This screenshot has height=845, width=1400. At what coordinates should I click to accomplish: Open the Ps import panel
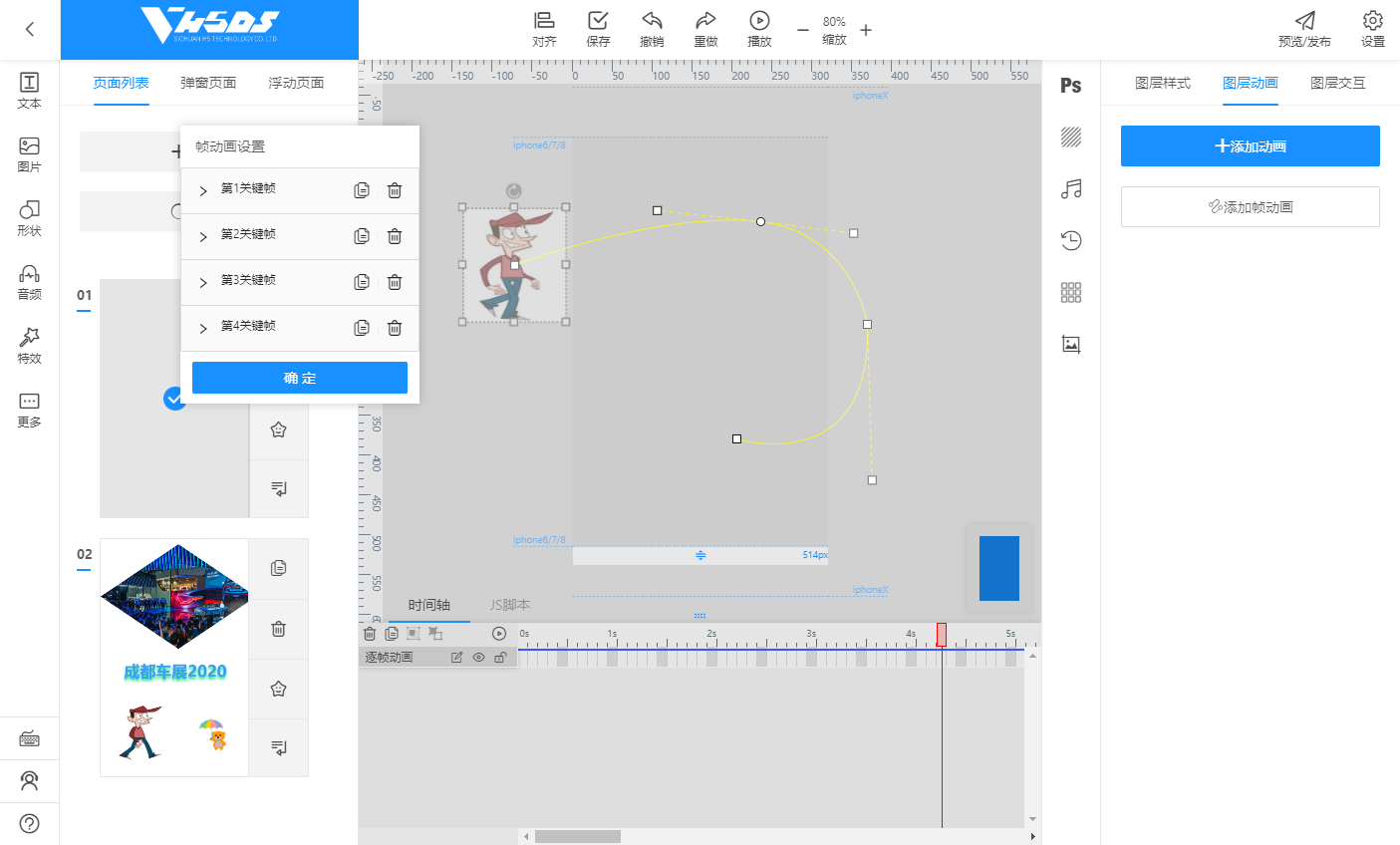click(x=1071, y=86)
